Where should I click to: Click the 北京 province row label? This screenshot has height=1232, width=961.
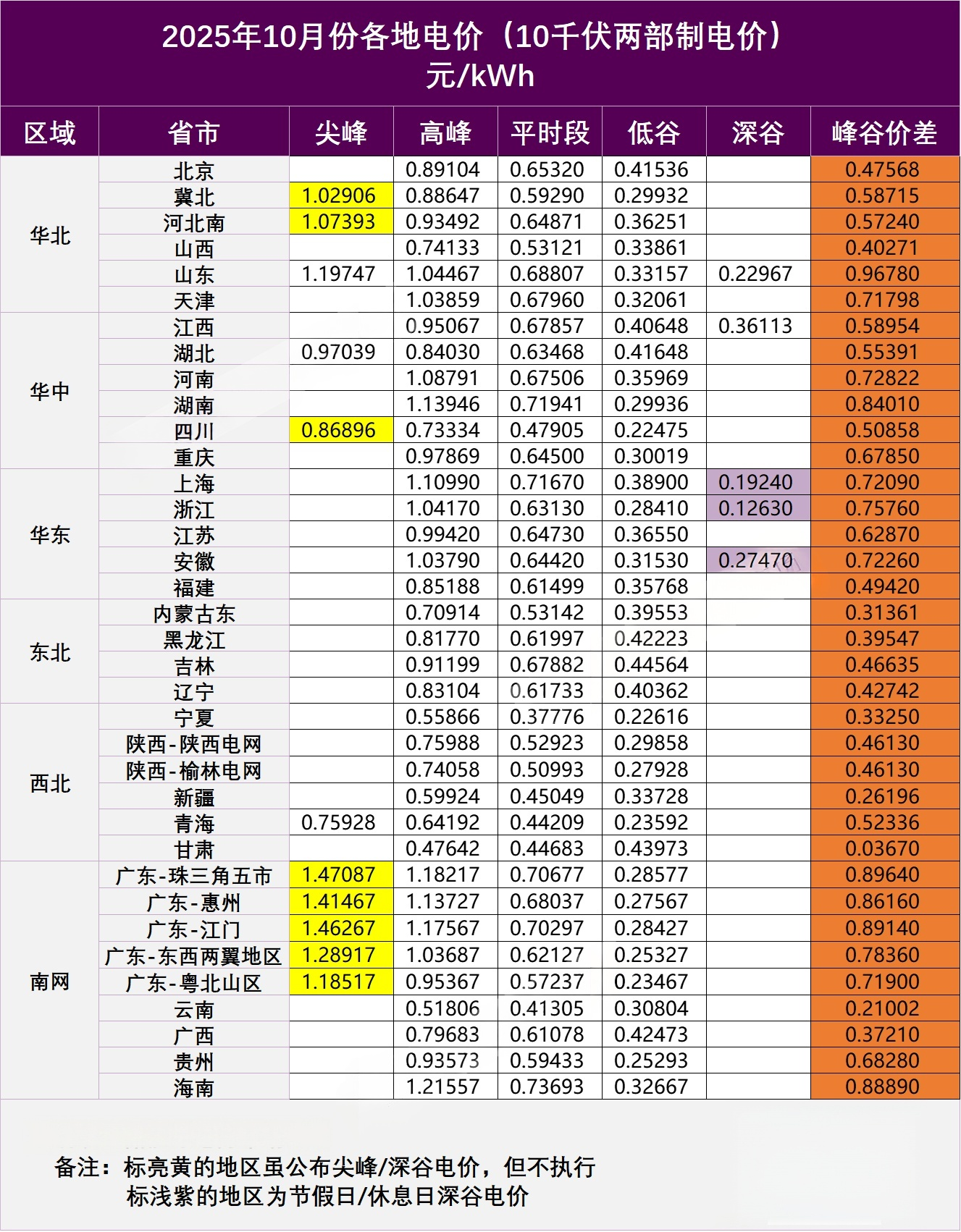tap(194, 171)
